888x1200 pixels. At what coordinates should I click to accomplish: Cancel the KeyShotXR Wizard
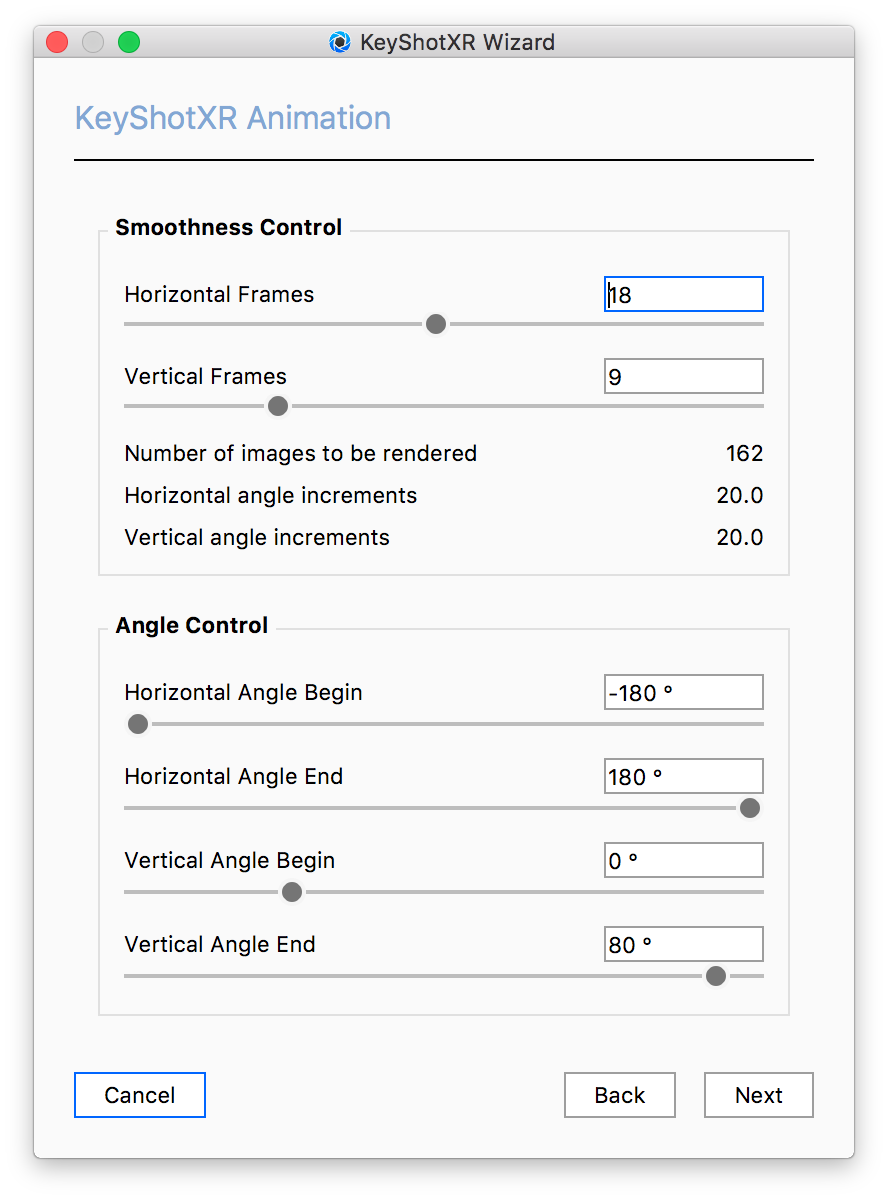[x=139, y=1095]
